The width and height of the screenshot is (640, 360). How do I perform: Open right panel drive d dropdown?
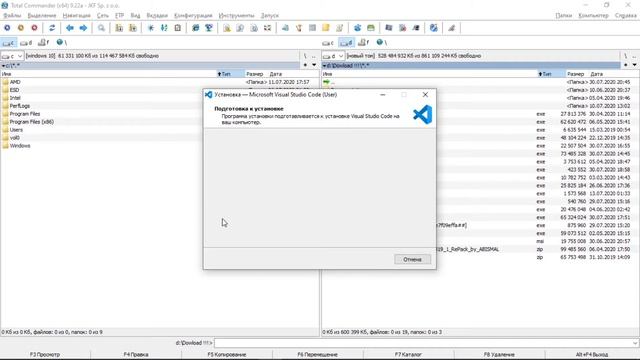point(333,56)
